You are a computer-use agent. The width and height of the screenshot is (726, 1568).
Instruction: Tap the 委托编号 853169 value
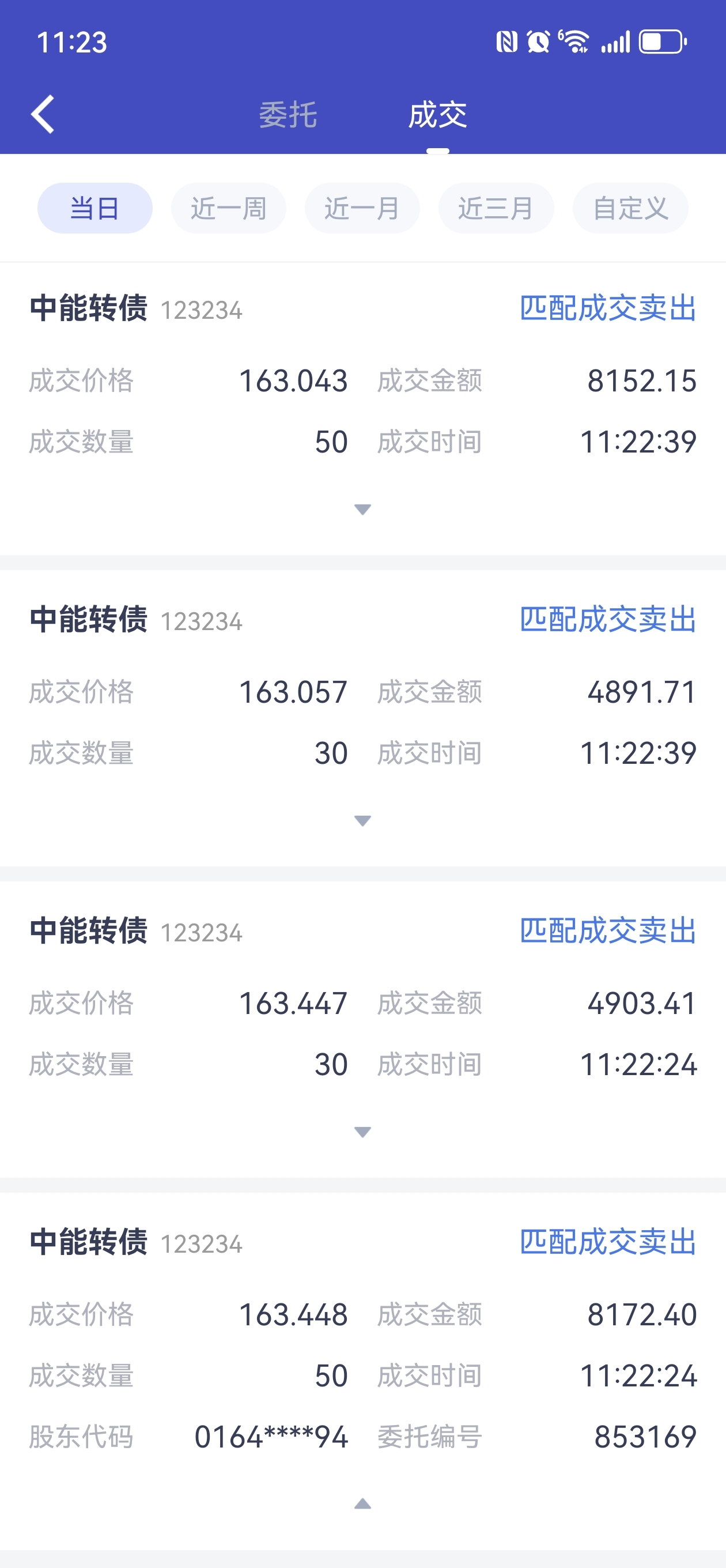[645, 1437]
